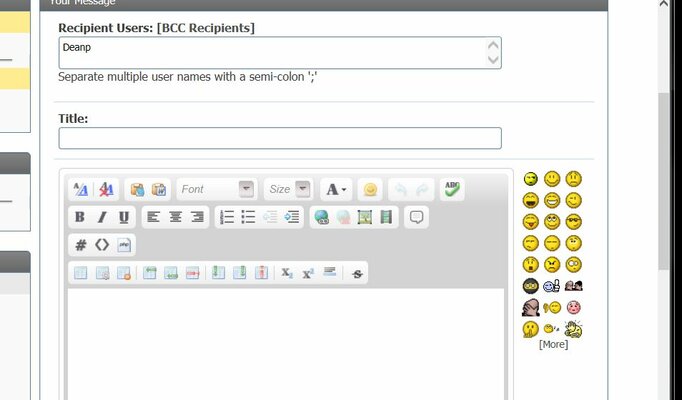Underline the selected text
Image resolution: width=682 pixels, height=400 pixels.
coord(124,217)
